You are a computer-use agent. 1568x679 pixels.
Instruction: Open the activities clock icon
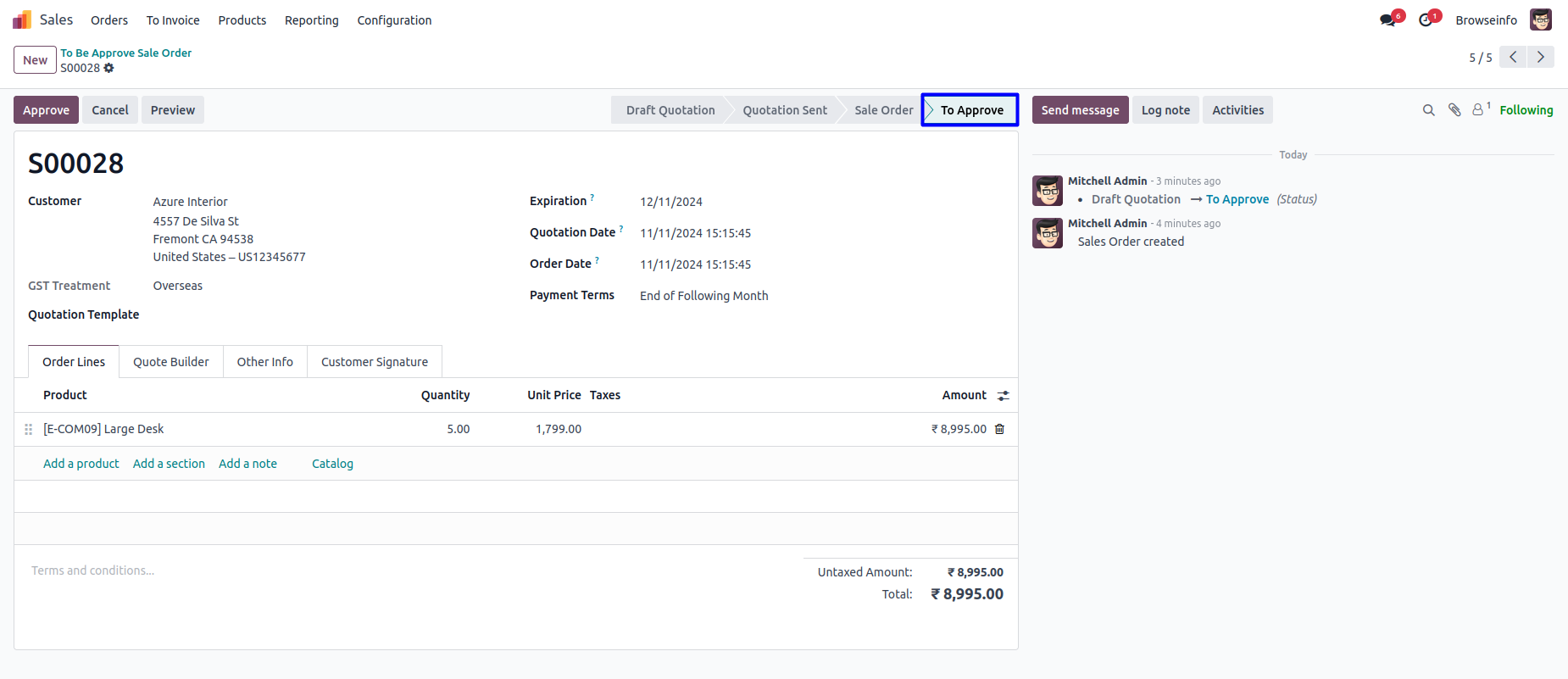1426,20
